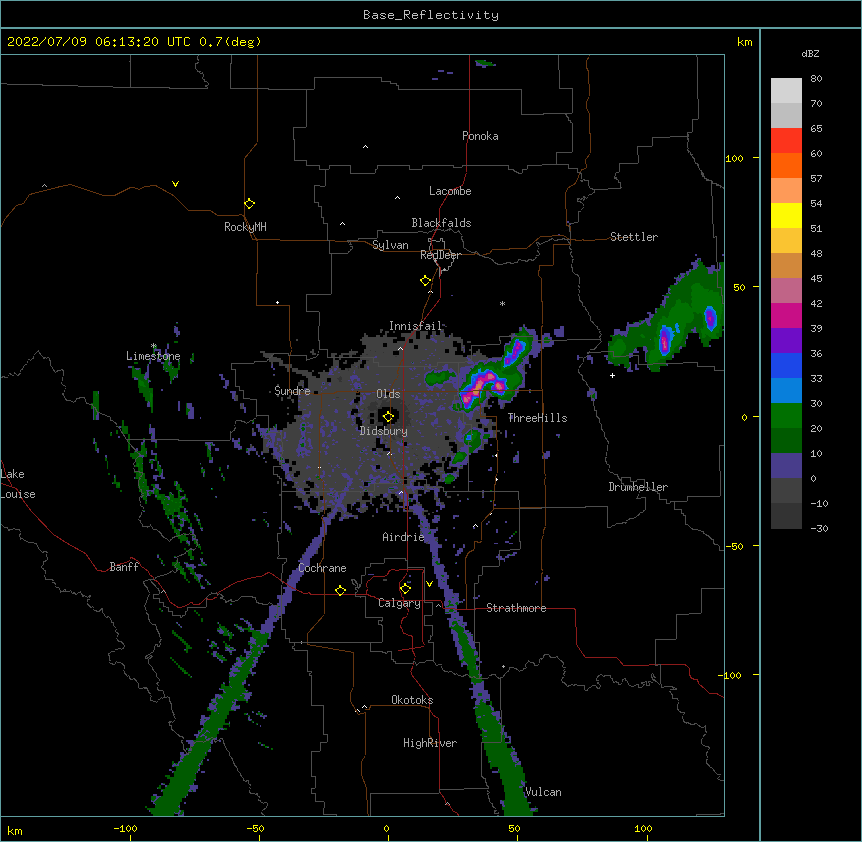Select the yellow diamond marker south of RedDeer
Image resolution: width=862 pixels, height=842 pixels.
point(425,281)
